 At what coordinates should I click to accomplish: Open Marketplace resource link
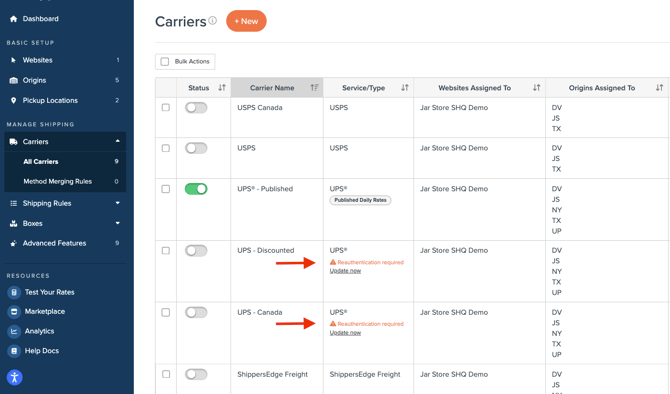(x=45, y=312)
